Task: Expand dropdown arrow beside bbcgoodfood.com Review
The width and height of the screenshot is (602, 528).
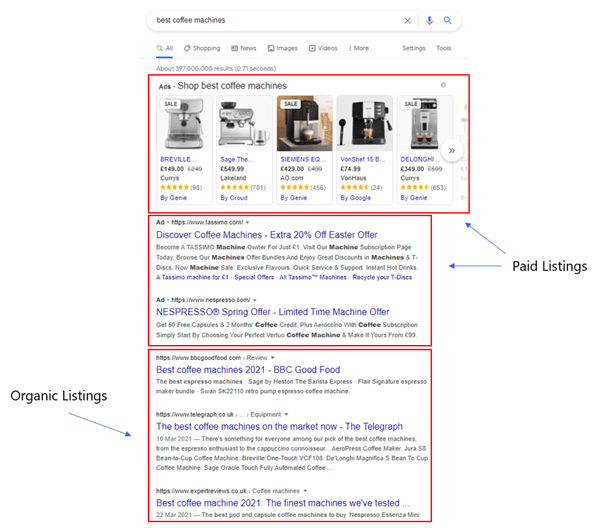Action: click(273, 358)
